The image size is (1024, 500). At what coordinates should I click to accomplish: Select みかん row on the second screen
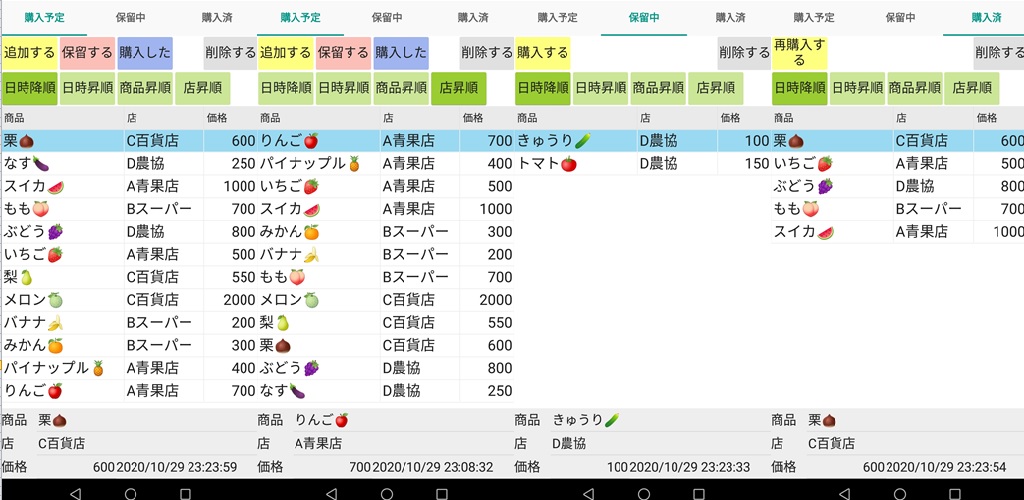386,232
